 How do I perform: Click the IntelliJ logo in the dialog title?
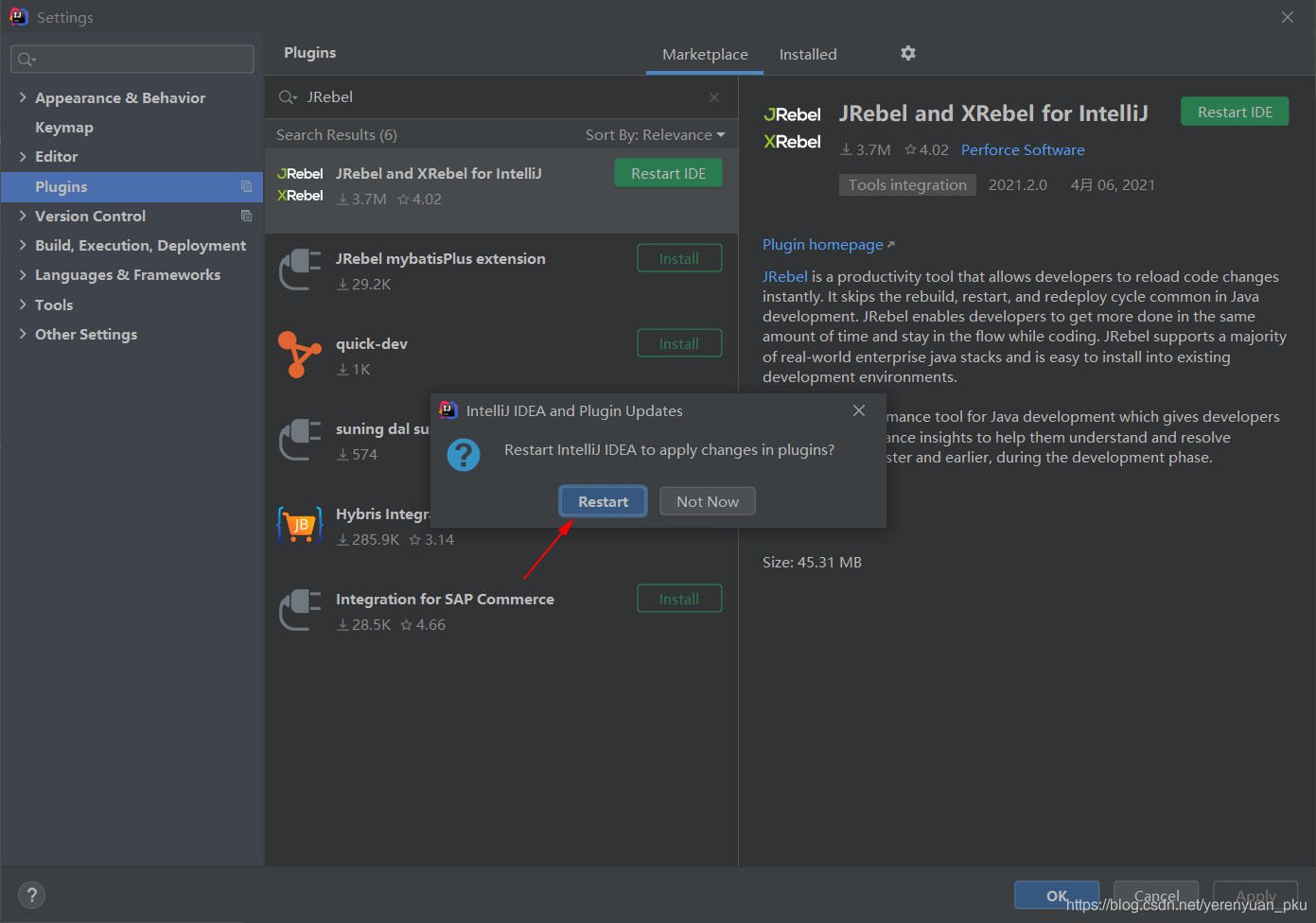tap(448, 409)
